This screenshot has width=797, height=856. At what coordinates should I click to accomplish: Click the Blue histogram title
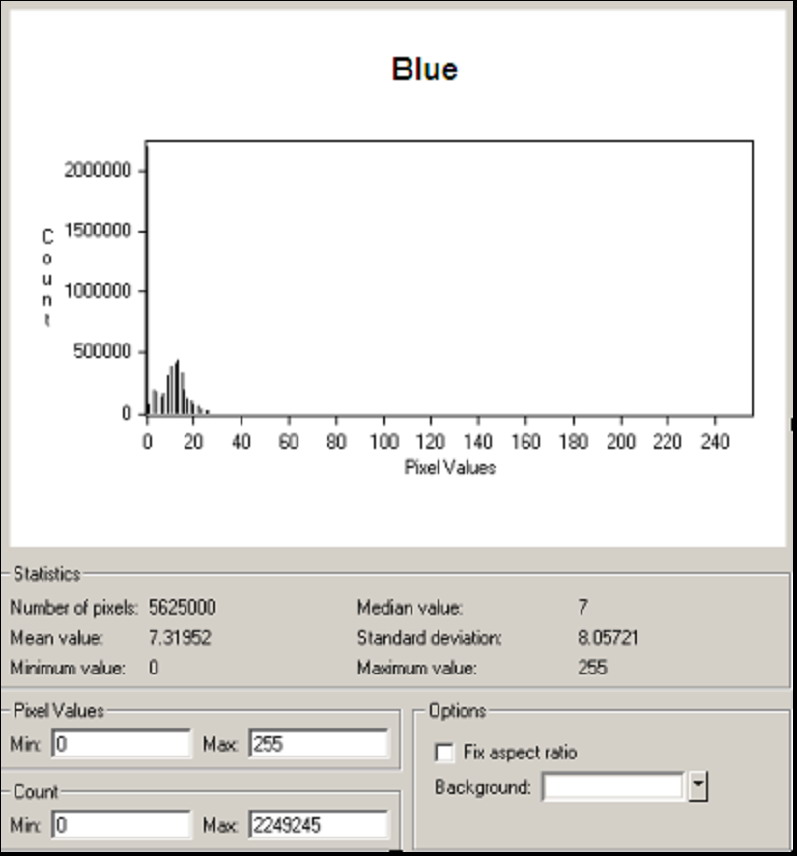pyautogui.click(x=425, y=69)
